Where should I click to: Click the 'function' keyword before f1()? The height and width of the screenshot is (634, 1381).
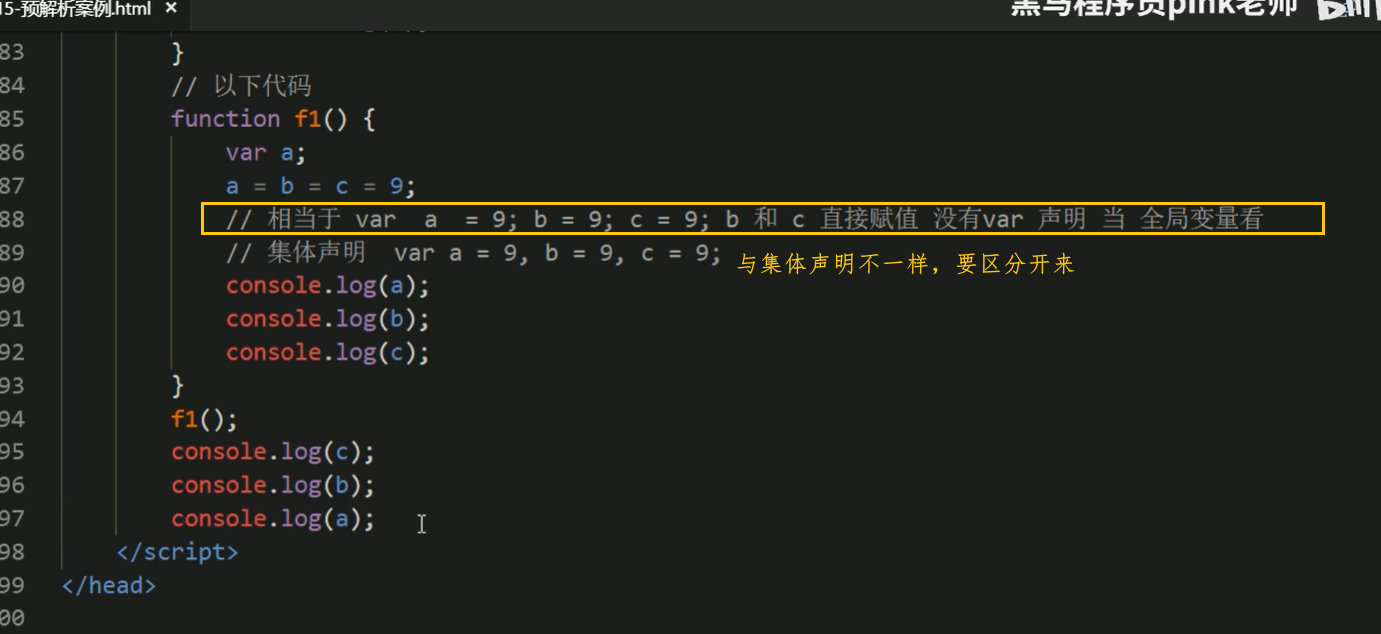pos(225,118)
